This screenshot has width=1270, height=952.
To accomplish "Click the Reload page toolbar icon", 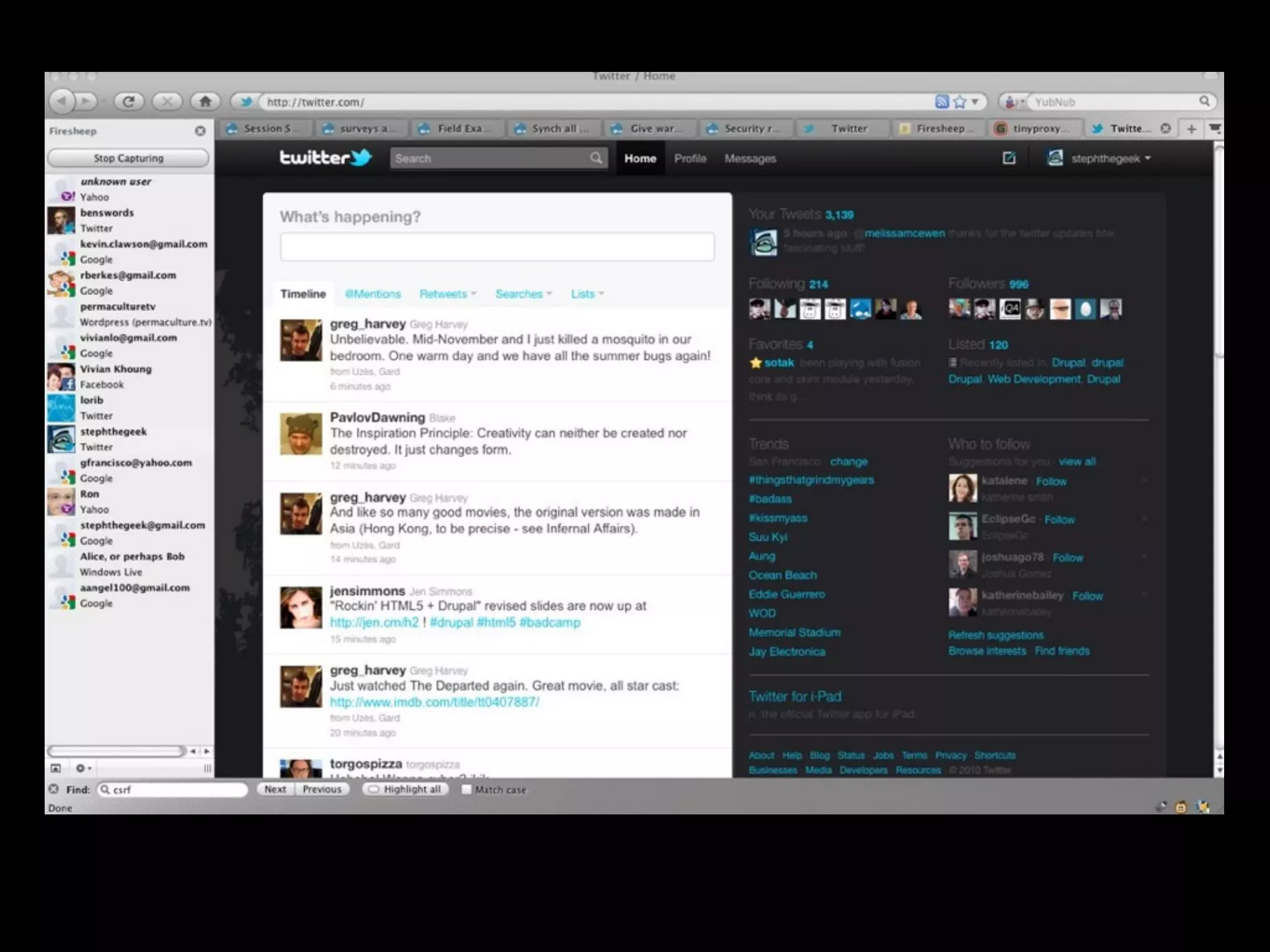I will [x=128, y=101].
